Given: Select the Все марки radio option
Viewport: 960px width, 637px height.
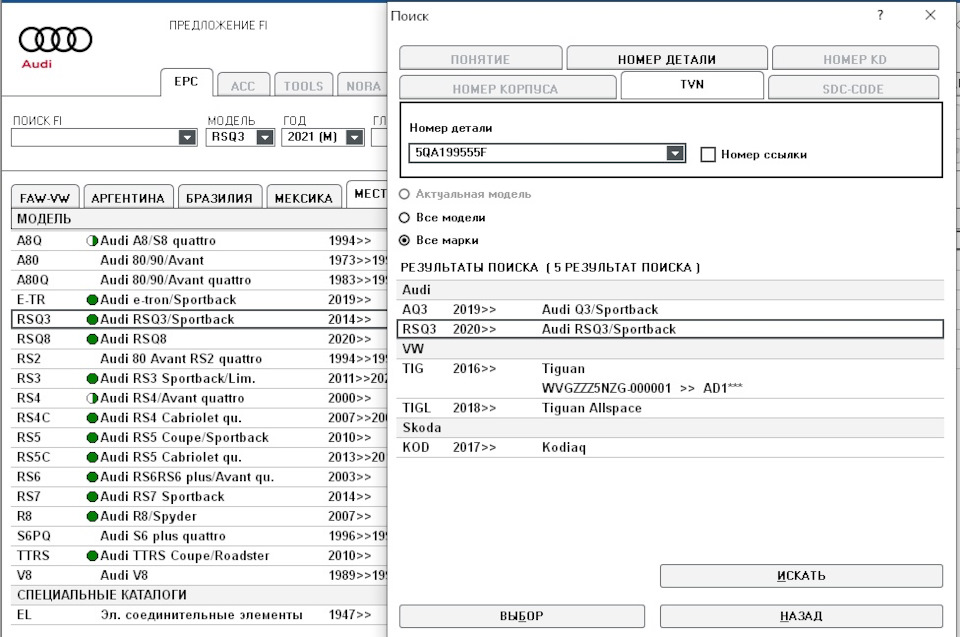Looking at the screenshot, I should (x=404, y=240).
